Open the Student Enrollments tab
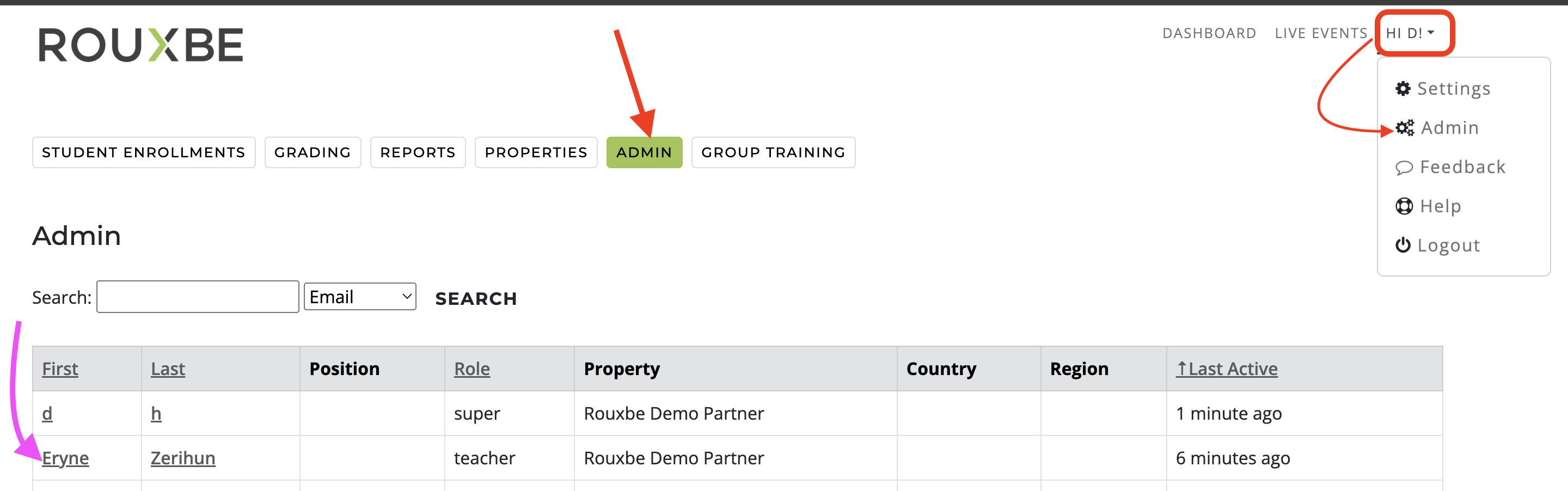The image size is (1568, 491). [x=144, y=152]
